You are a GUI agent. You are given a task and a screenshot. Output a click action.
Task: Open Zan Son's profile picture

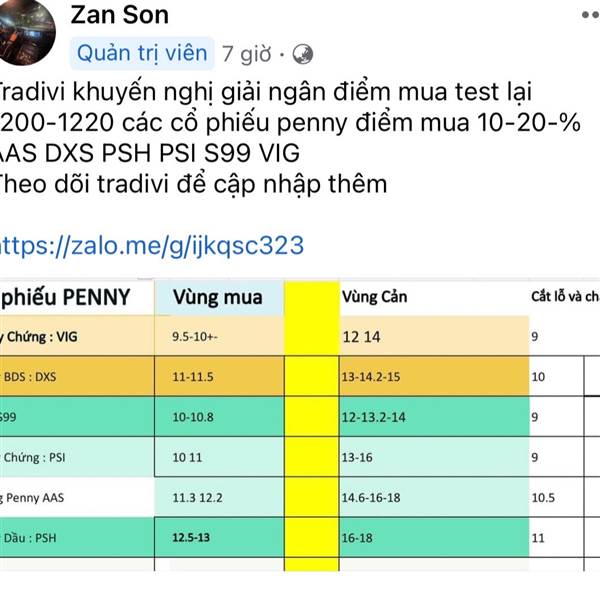point(25,32)
